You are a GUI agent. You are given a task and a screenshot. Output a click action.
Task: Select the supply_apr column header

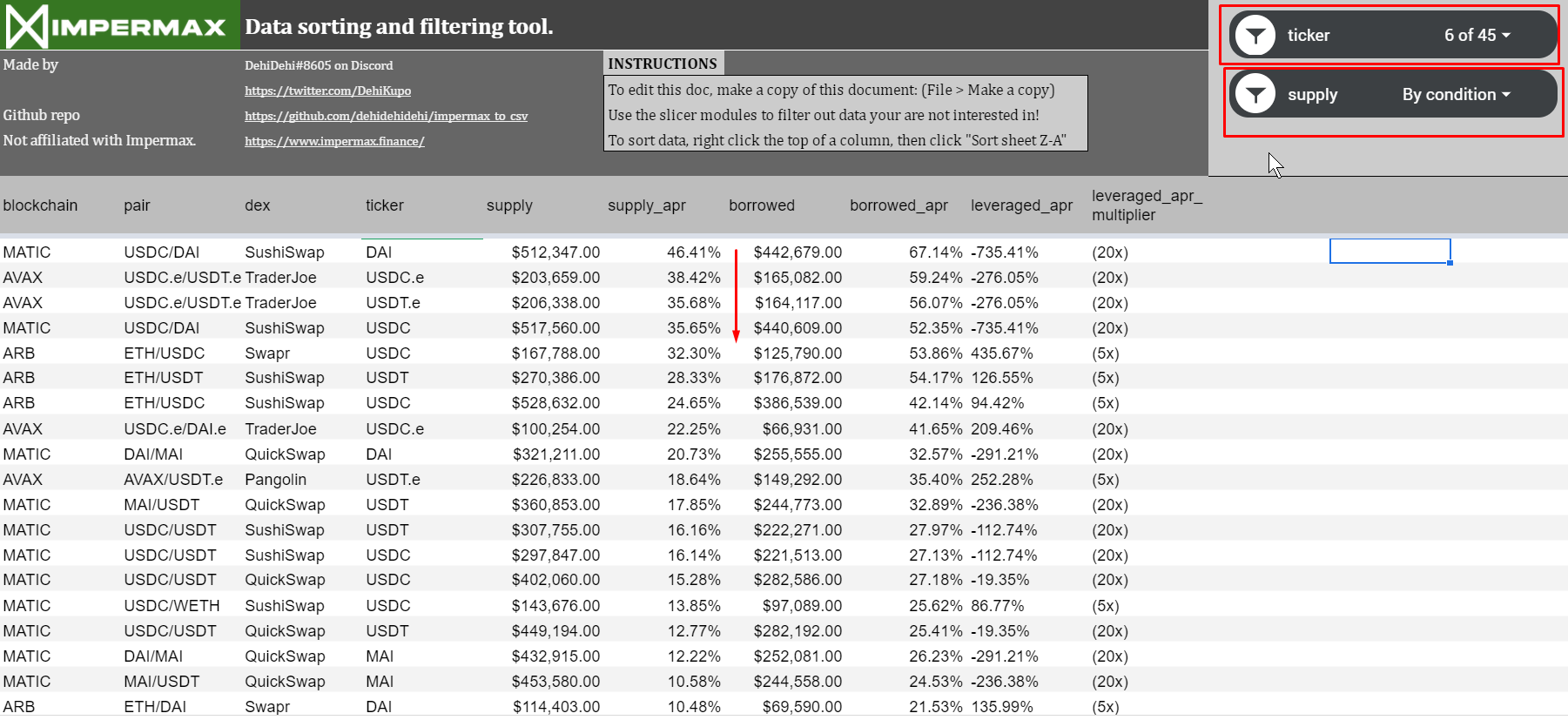[646, 205]
